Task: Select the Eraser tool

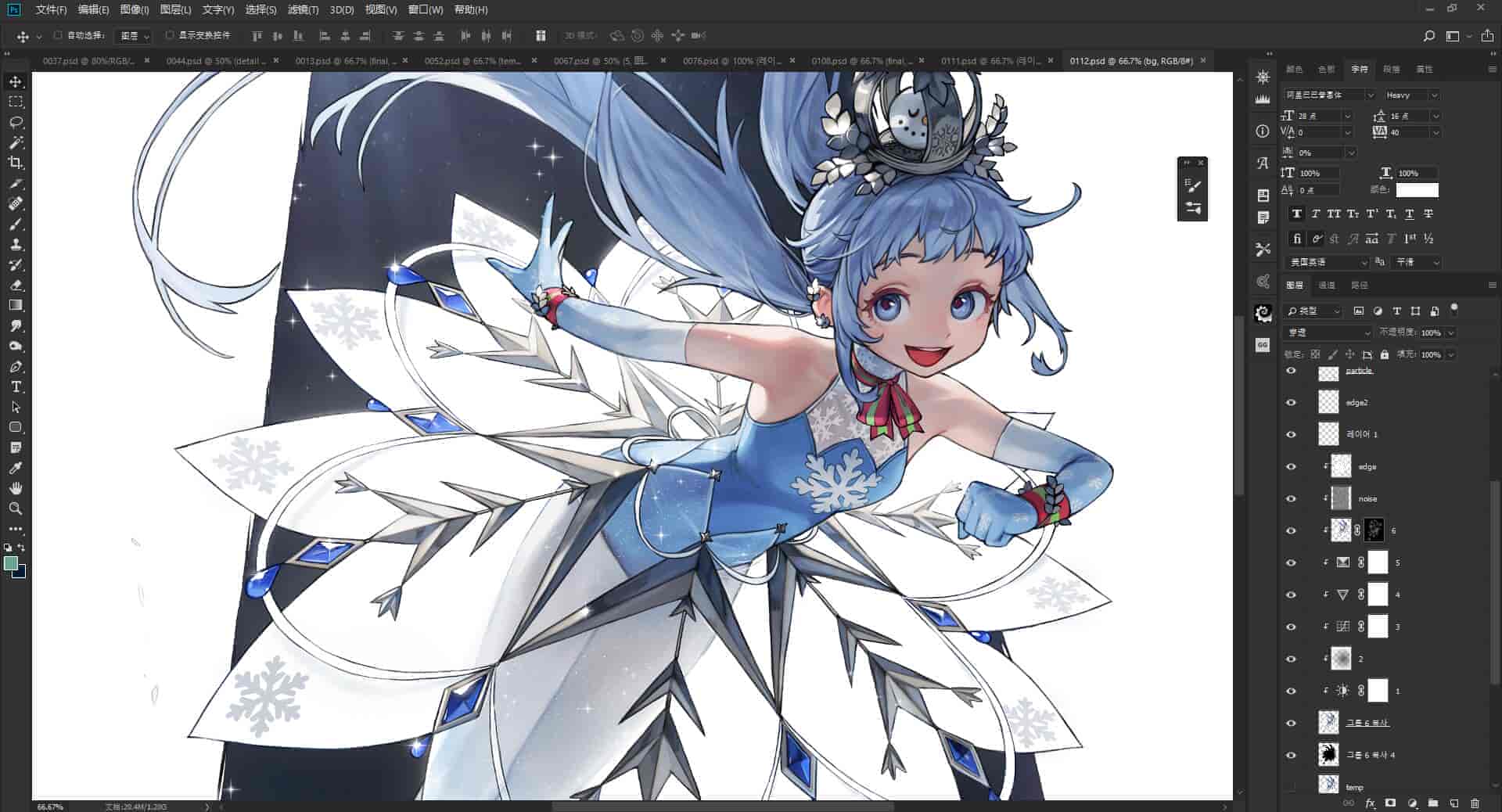Action: pos(16,285)
